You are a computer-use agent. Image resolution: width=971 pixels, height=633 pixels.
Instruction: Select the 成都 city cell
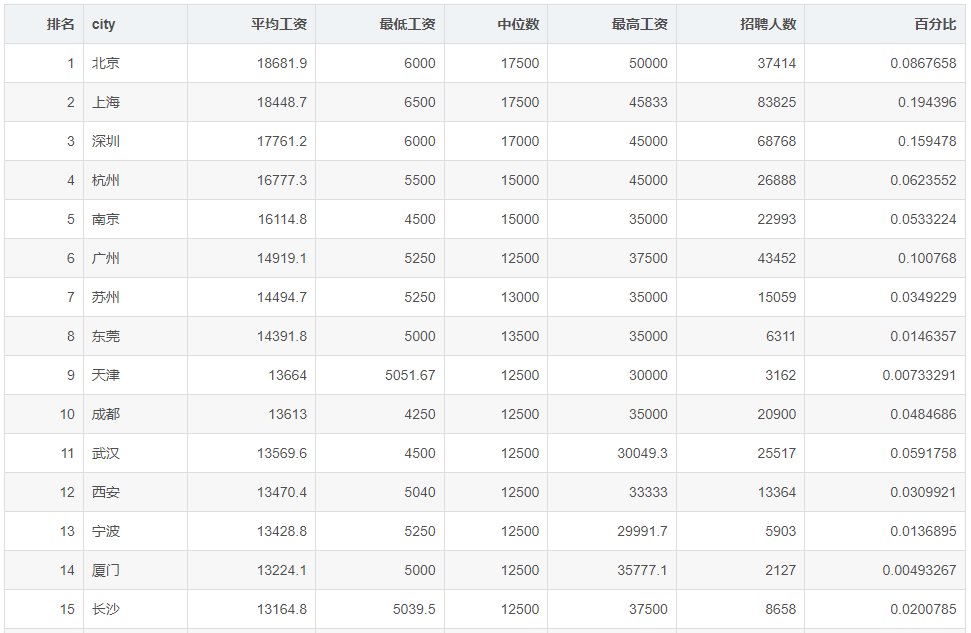pos(136,414)
